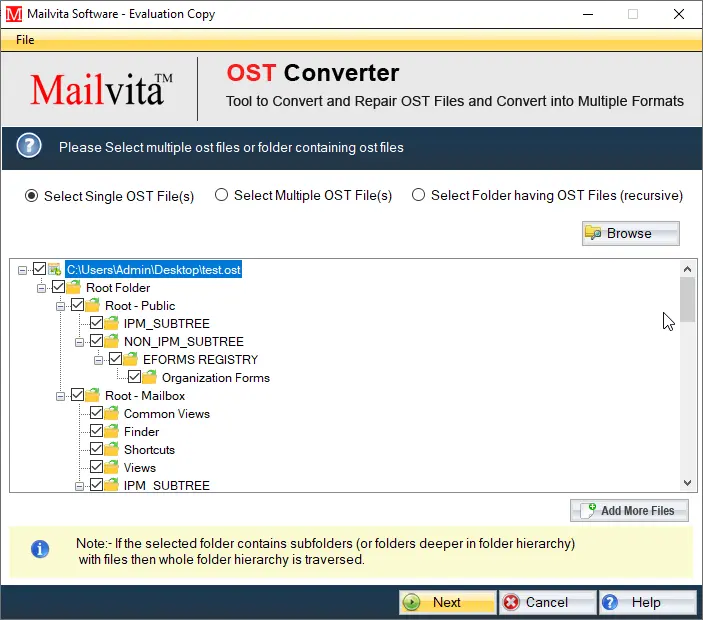Uncheck the Root Folder checkbox
Image resolution: width=703 pixels, height=620 pixels.
click(58, 287)
